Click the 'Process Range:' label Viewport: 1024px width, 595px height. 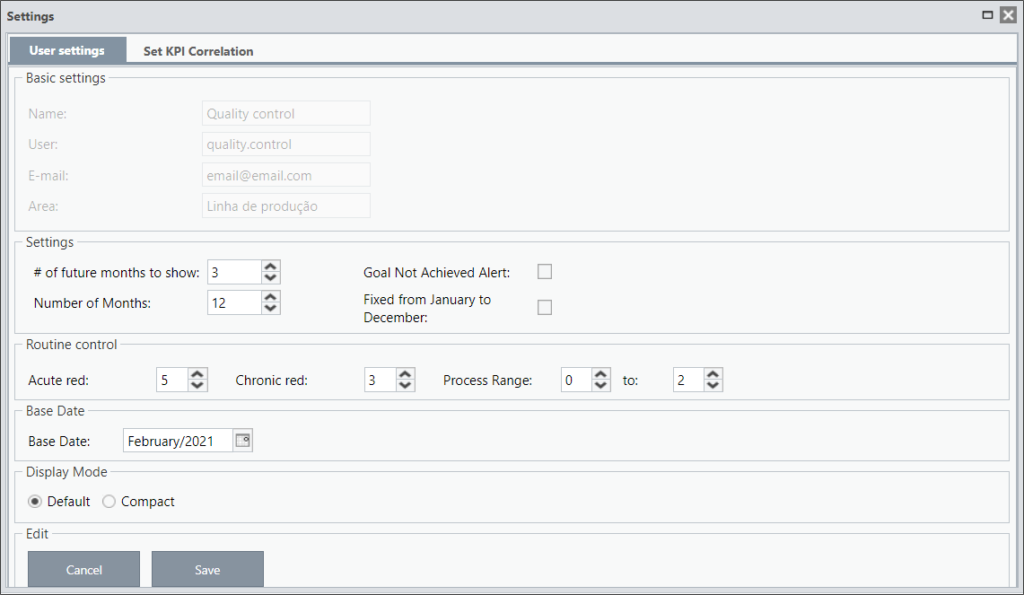487,380
